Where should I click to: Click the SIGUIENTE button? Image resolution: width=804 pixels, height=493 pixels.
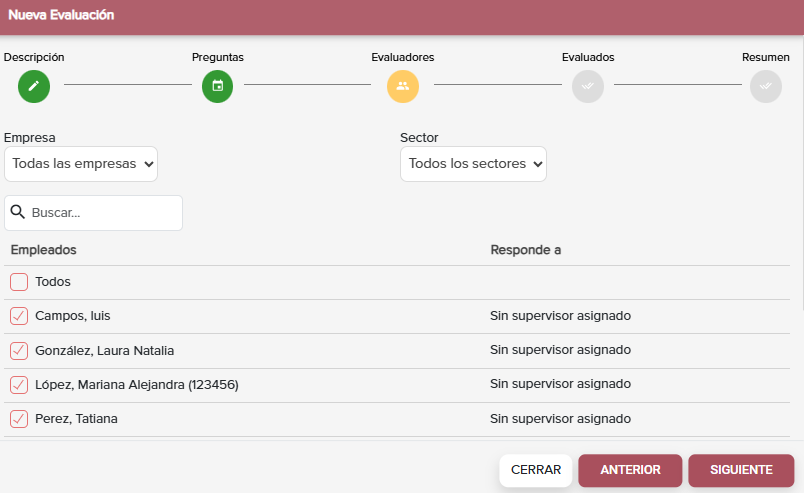point(741,470)
